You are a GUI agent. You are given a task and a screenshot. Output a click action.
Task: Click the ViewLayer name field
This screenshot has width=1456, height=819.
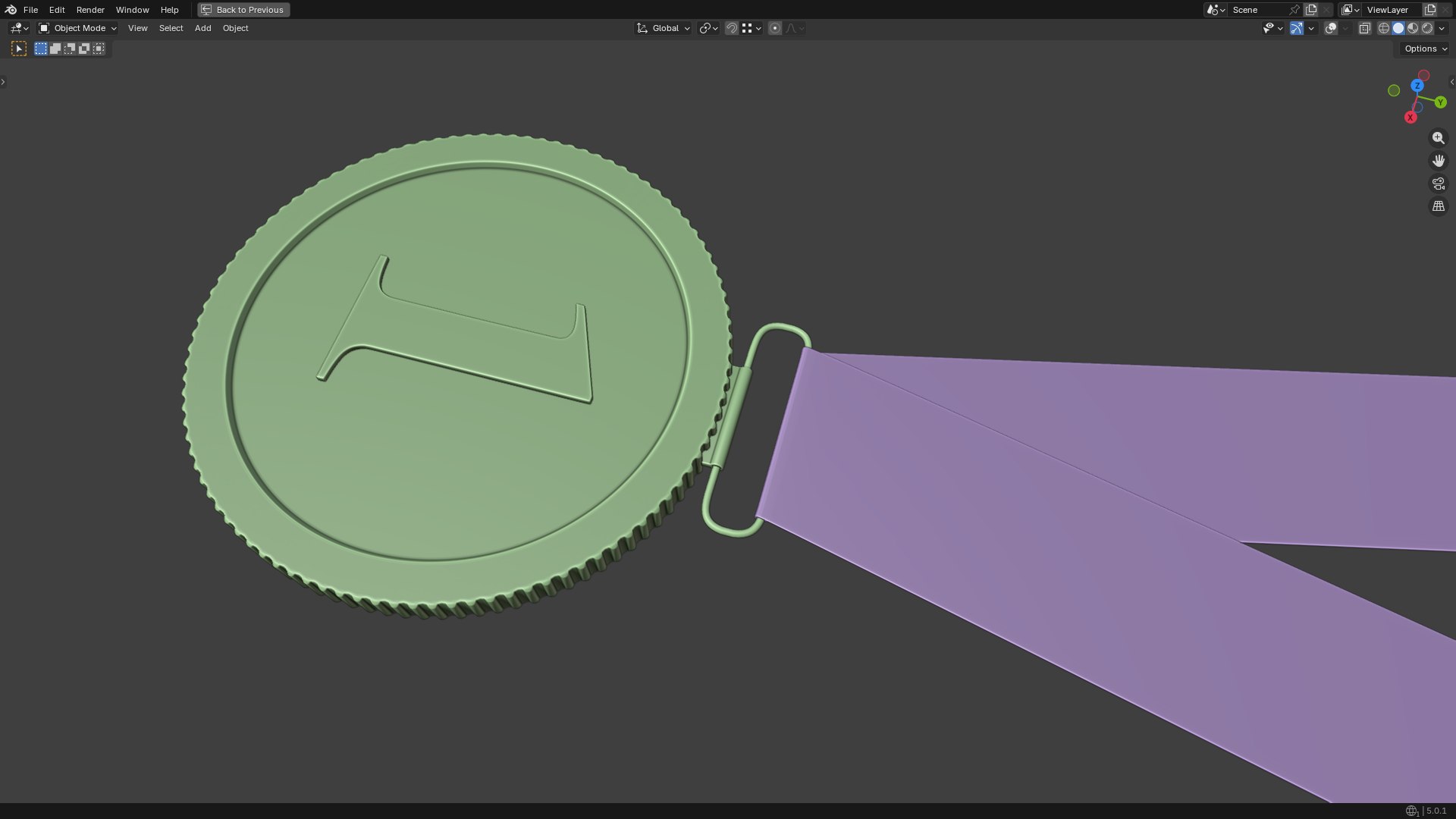[1393, 10]
